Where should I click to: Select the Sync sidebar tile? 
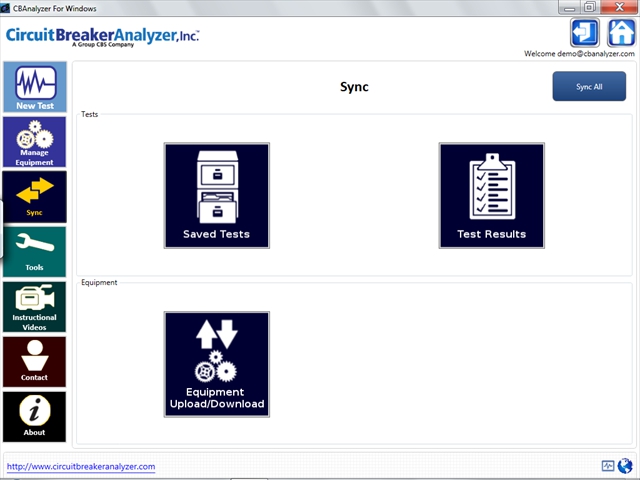coord(34,197)
